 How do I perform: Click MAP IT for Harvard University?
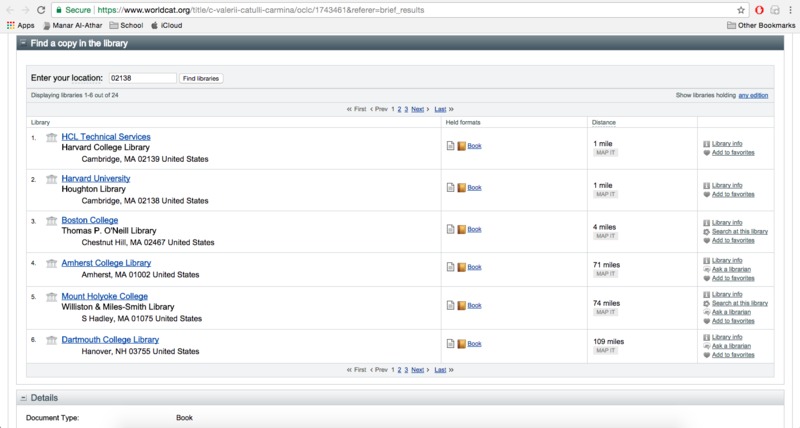[x=606, y=194]
